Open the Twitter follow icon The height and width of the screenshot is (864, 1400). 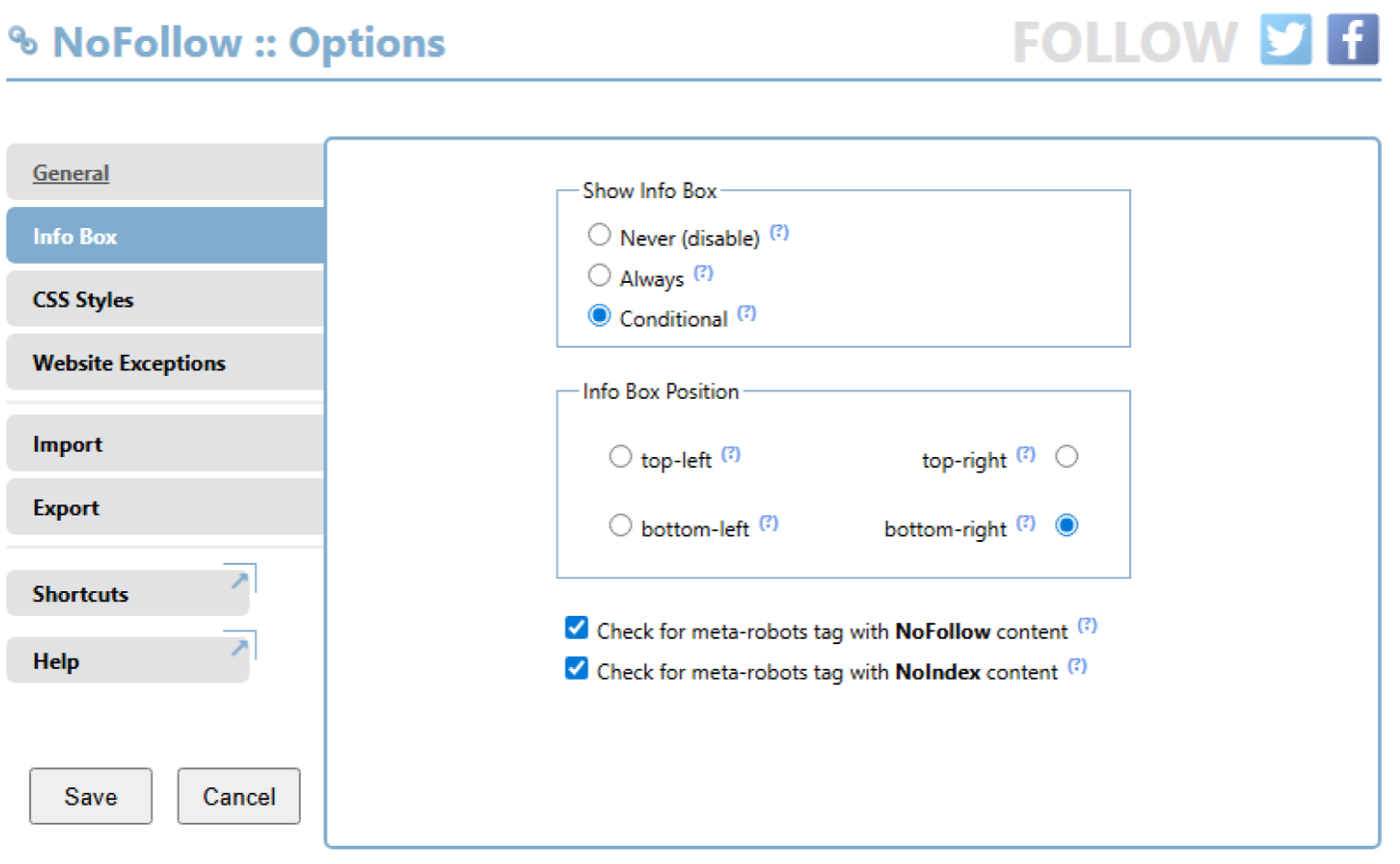(x=1286, y=39)
